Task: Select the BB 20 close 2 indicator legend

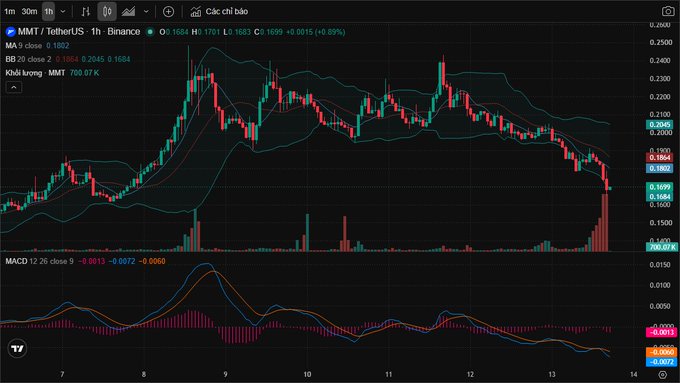Action: [28, 59]
